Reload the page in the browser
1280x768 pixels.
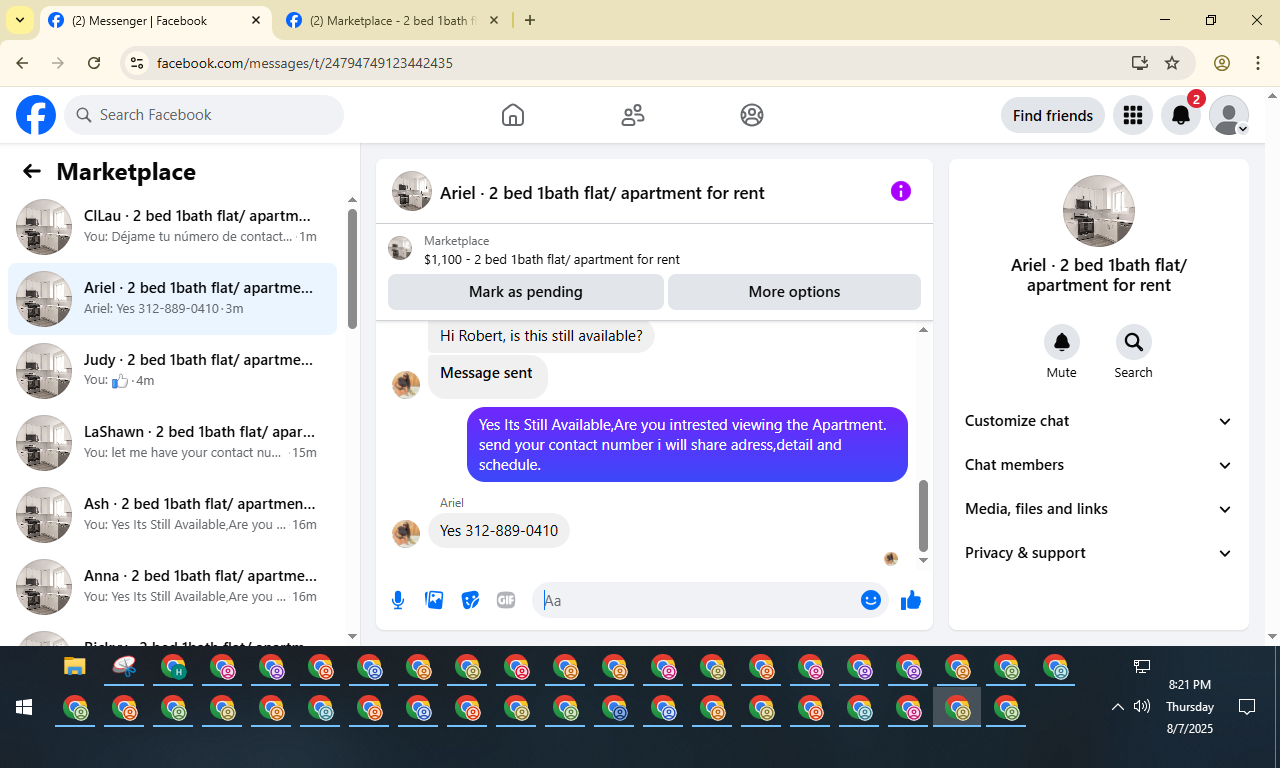(94, 63)
